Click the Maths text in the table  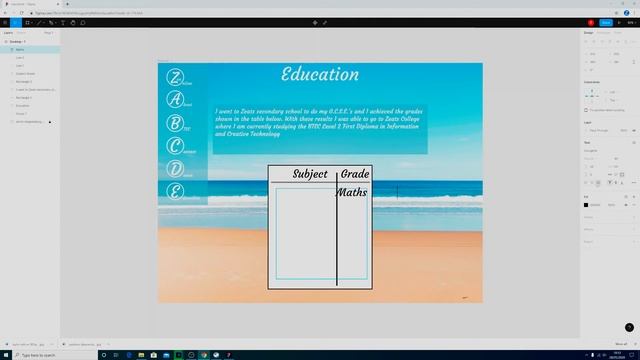pos(351,192)
